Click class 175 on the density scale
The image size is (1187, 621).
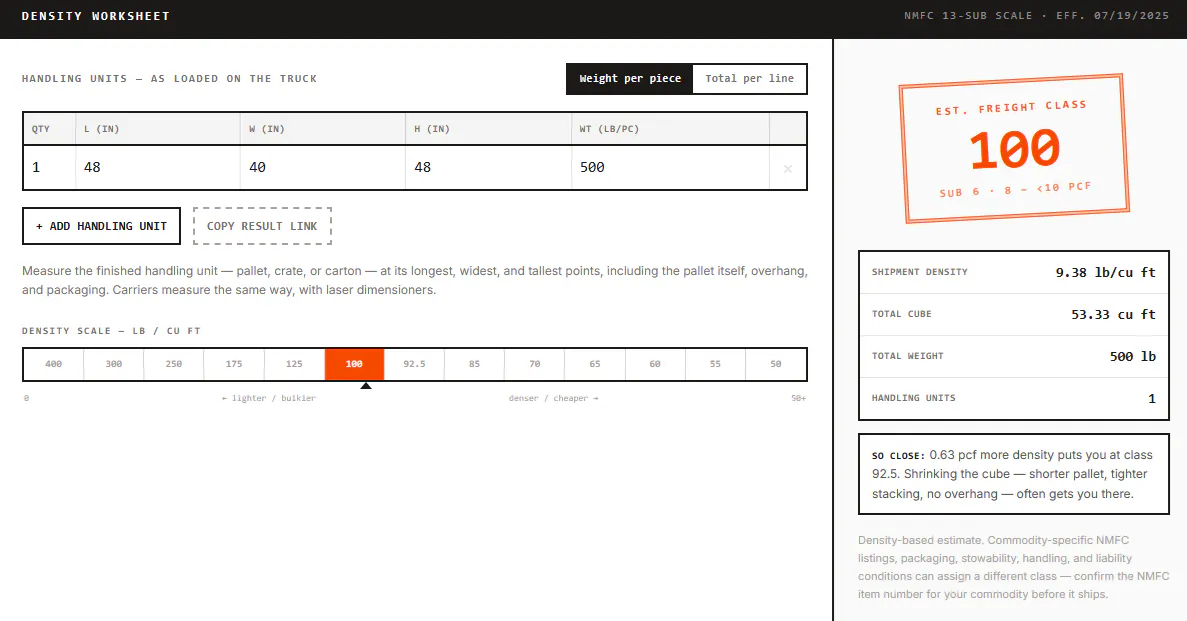click(x=234, y=364)
